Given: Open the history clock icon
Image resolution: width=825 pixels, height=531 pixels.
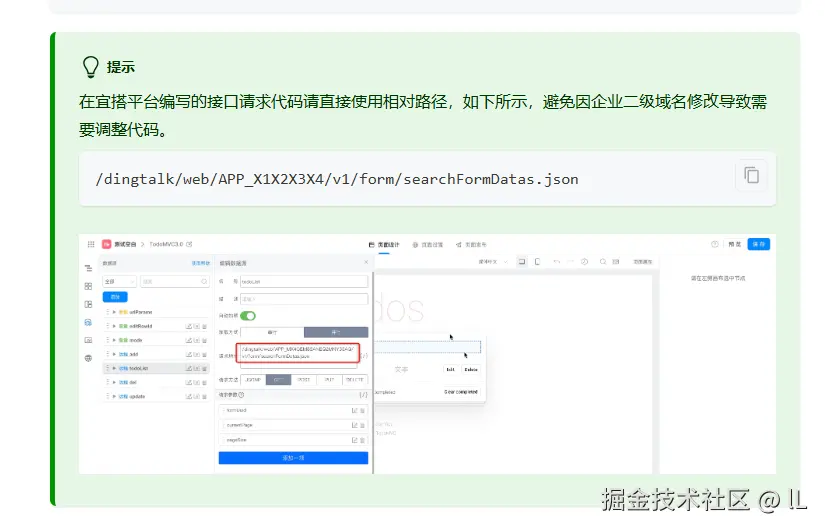Looking at the screenshot, I should [x=584, y=262].
